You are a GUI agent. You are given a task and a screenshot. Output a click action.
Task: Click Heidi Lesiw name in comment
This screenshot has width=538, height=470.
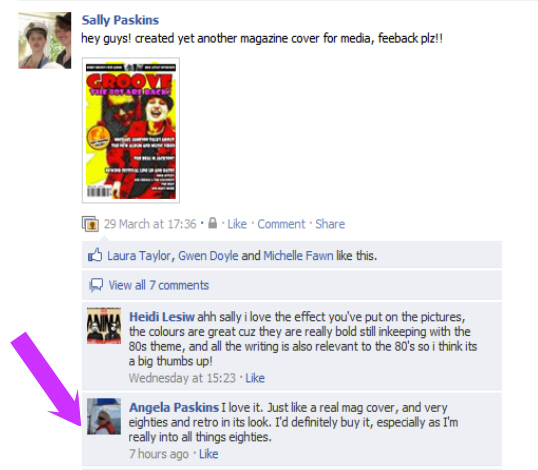tap(162, 317)
